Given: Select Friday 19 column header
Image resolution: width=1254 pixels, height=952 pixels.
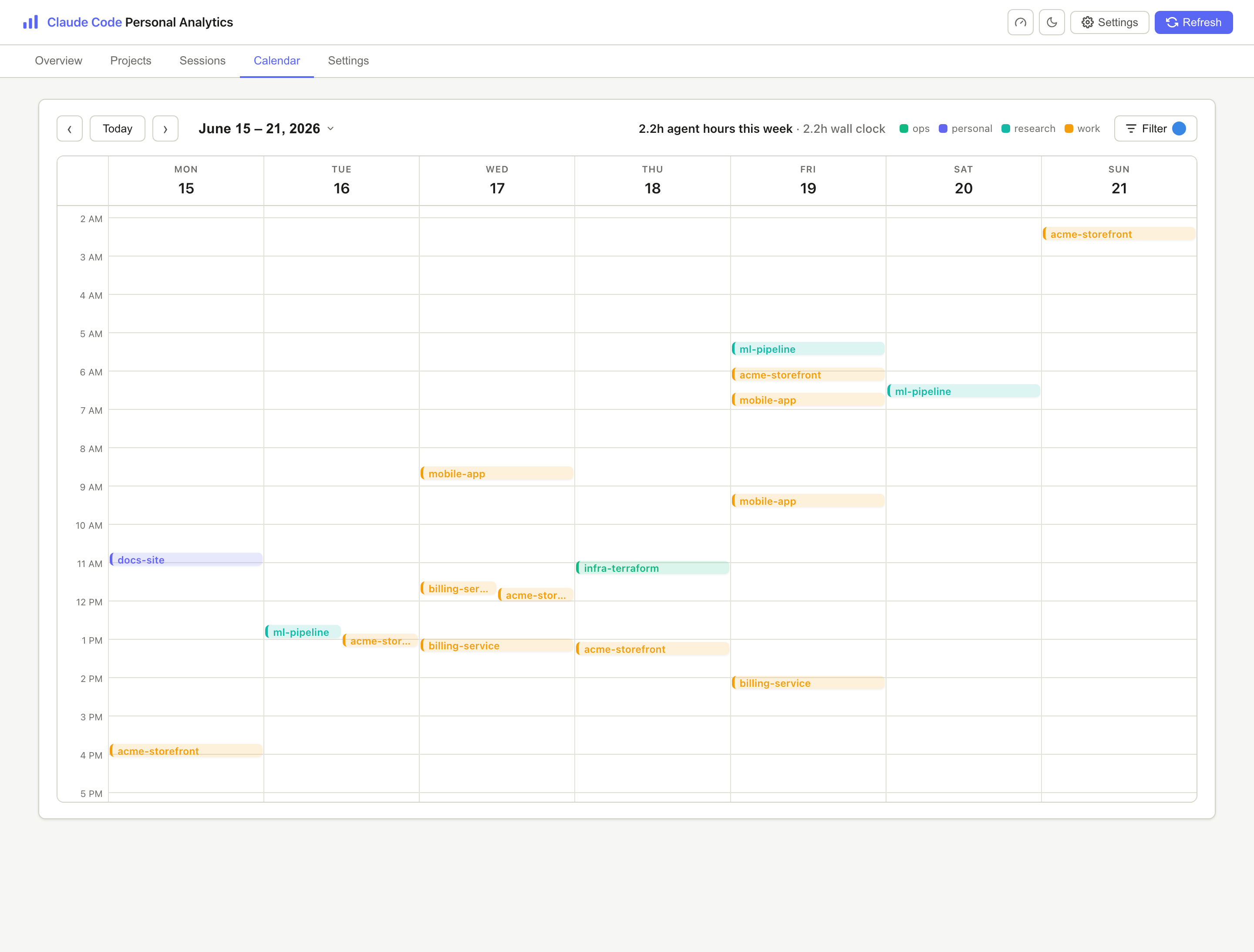Looking at the screenshot, I should [x=808, y=181].
